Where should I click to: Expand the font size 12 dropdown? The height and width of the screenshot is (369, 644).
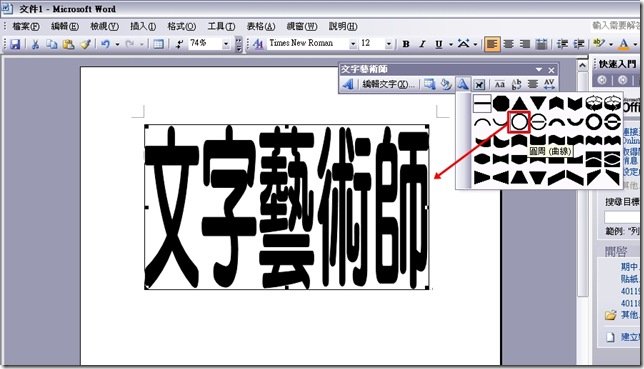(x=389, y=44)
